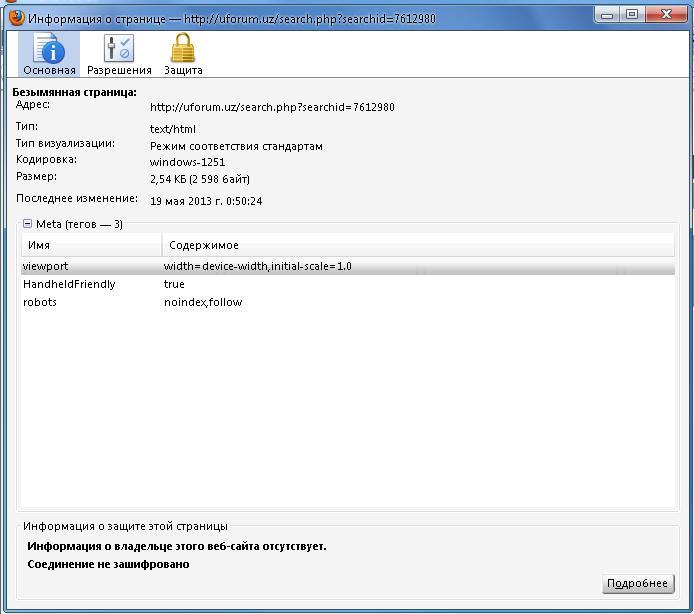Click the last modified date value
The image size is (694, 614).
pos(206,201)
